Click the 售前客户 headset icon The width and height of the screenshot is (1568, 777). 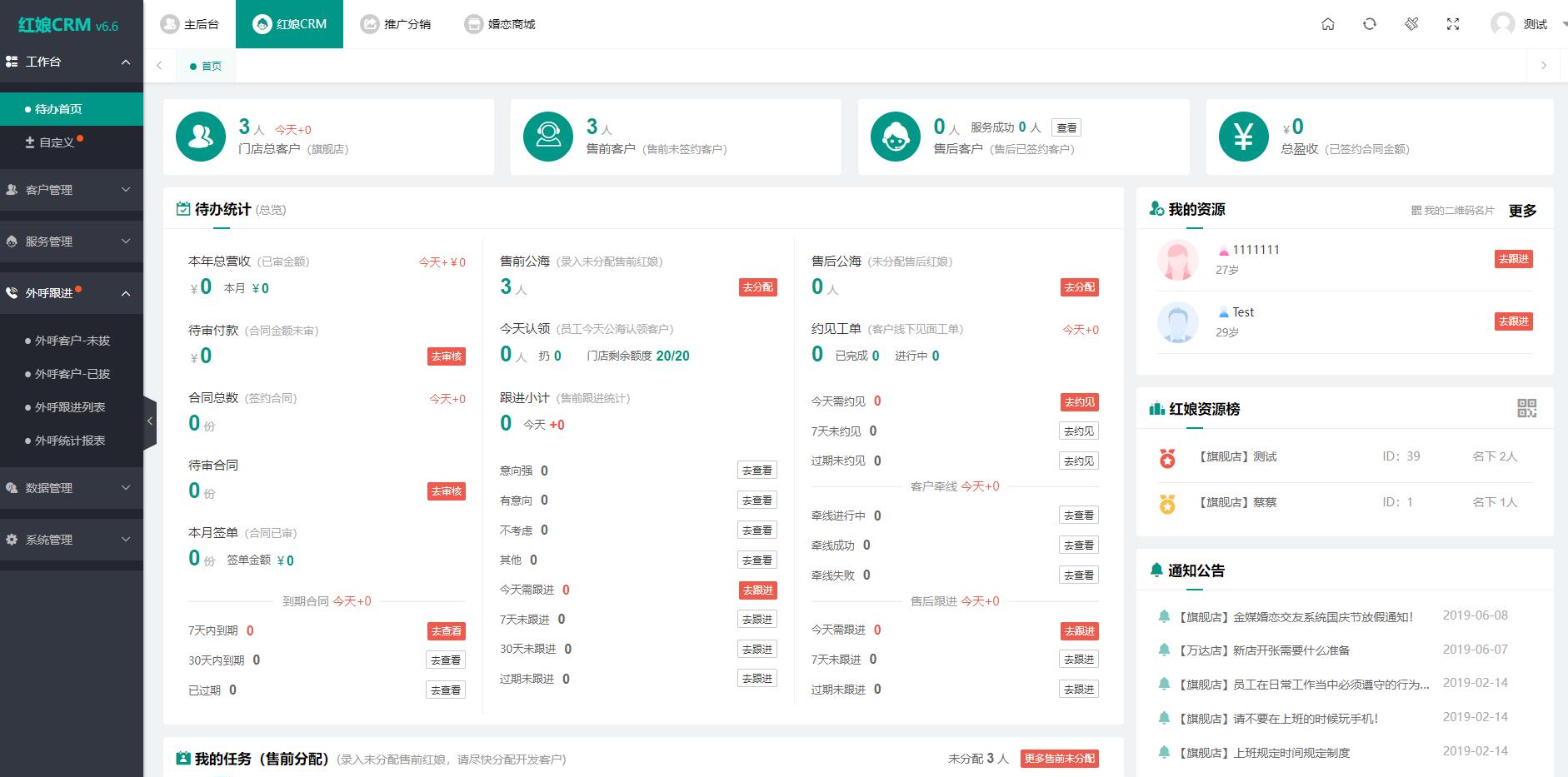click(x=548, y=137)
